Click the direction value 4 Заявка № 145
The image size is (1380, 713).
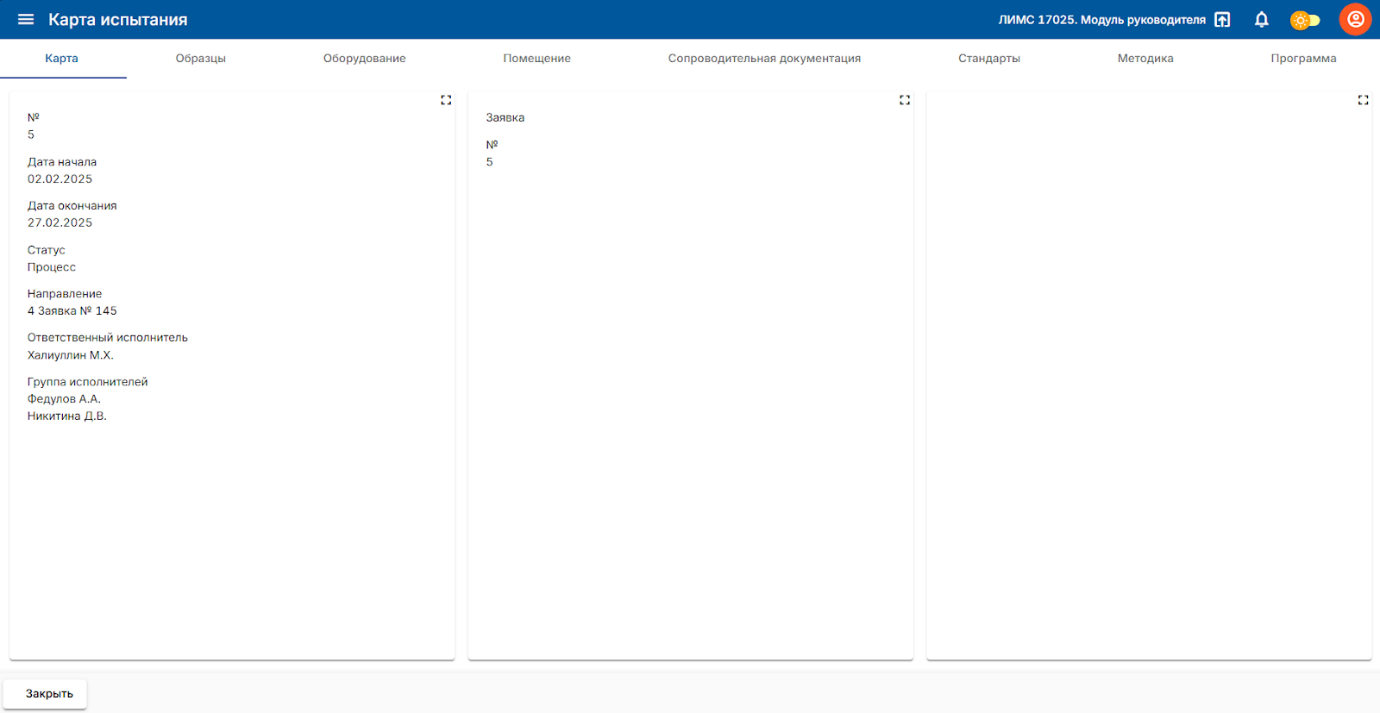pos(72,311)
